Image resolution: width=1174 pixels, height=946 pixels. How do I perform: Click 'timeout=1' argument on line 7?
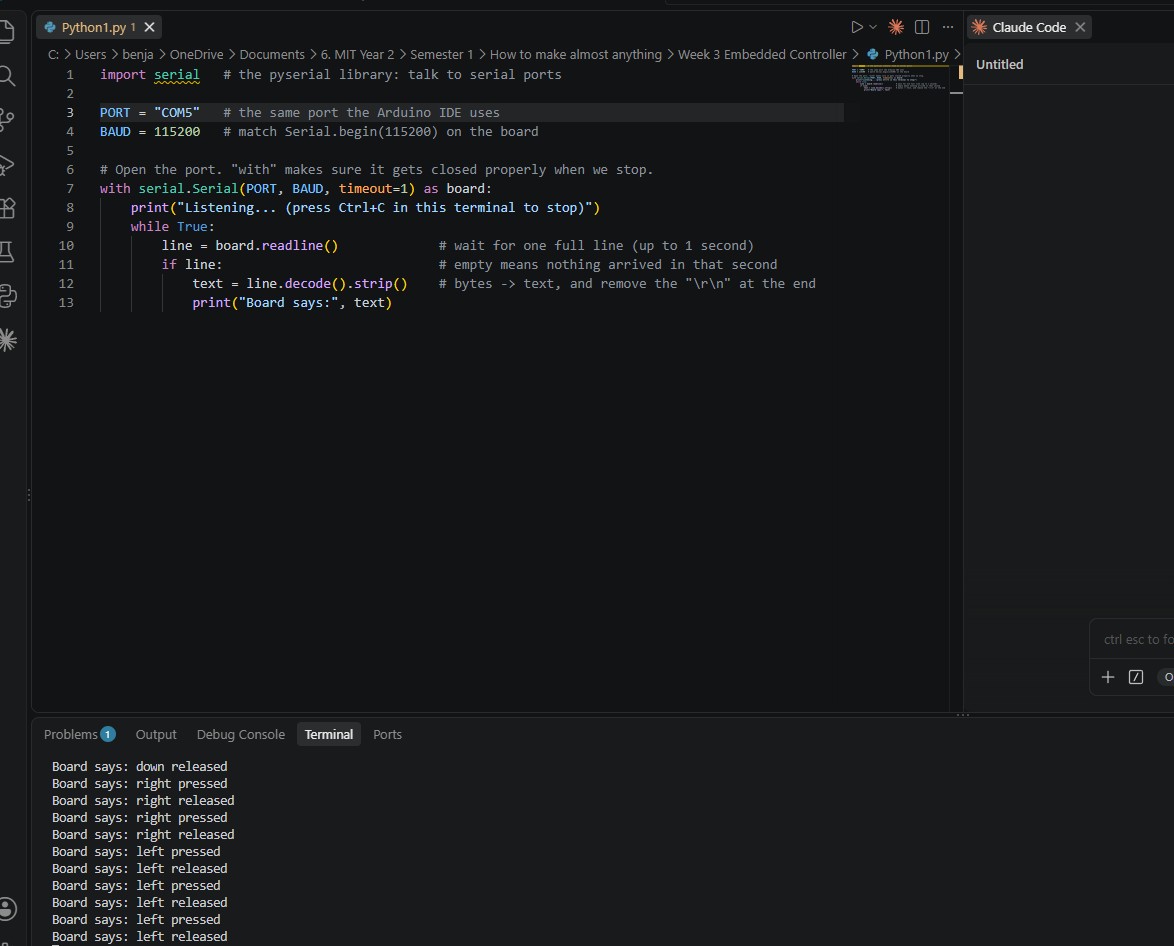pyautogui.click(x=373, y=189)
